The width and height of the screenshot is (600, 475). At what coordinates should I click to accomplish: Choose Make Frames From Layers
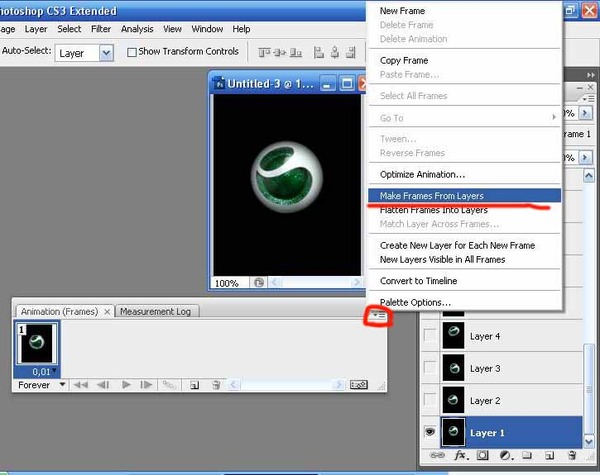465,196
